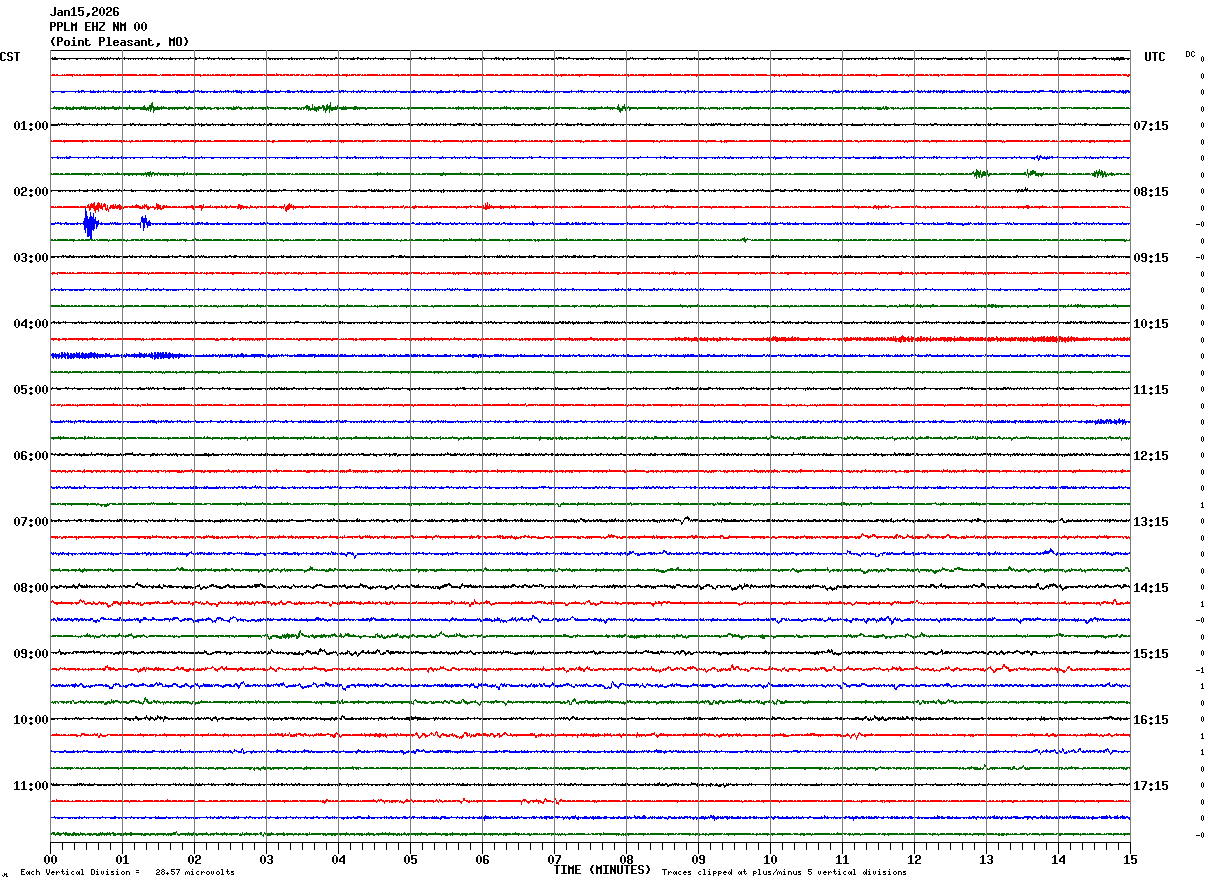Select the 06:00 CST row label
Screen dimensions: 1210x886
coord(31,456)
